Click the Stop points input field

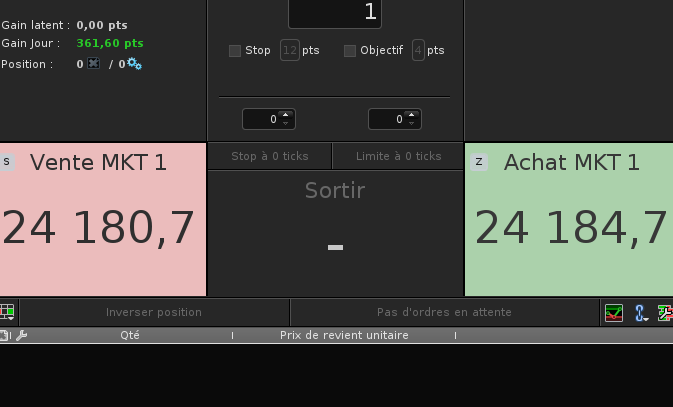coord(290,50)
